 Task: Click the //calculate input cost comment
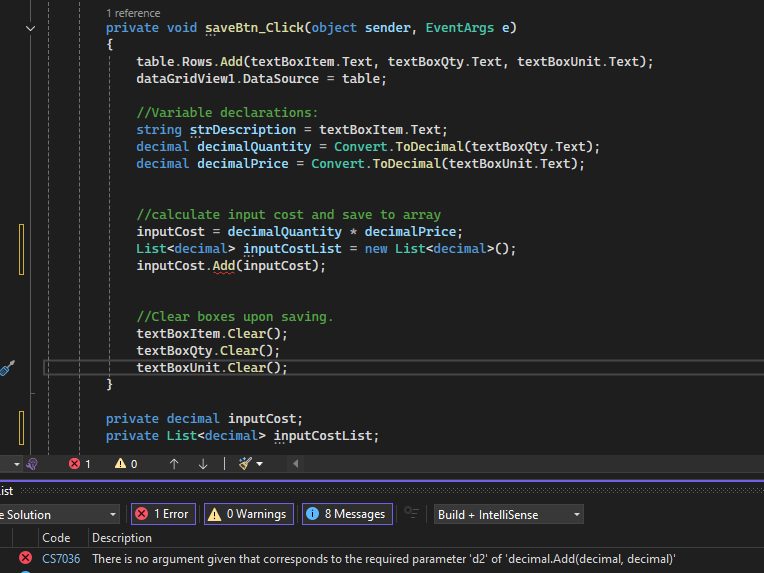288,215
